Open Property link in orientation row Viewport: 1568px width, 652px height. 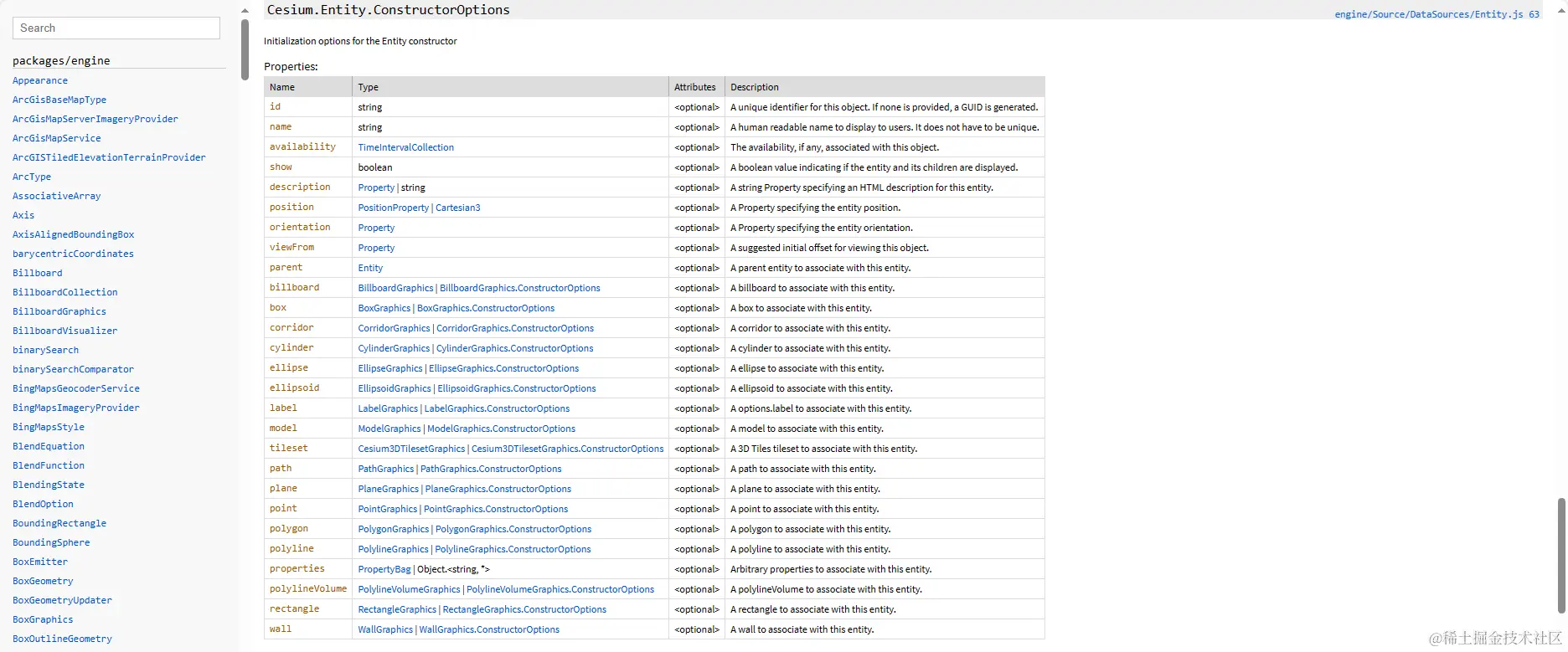(x=376, y=228)
